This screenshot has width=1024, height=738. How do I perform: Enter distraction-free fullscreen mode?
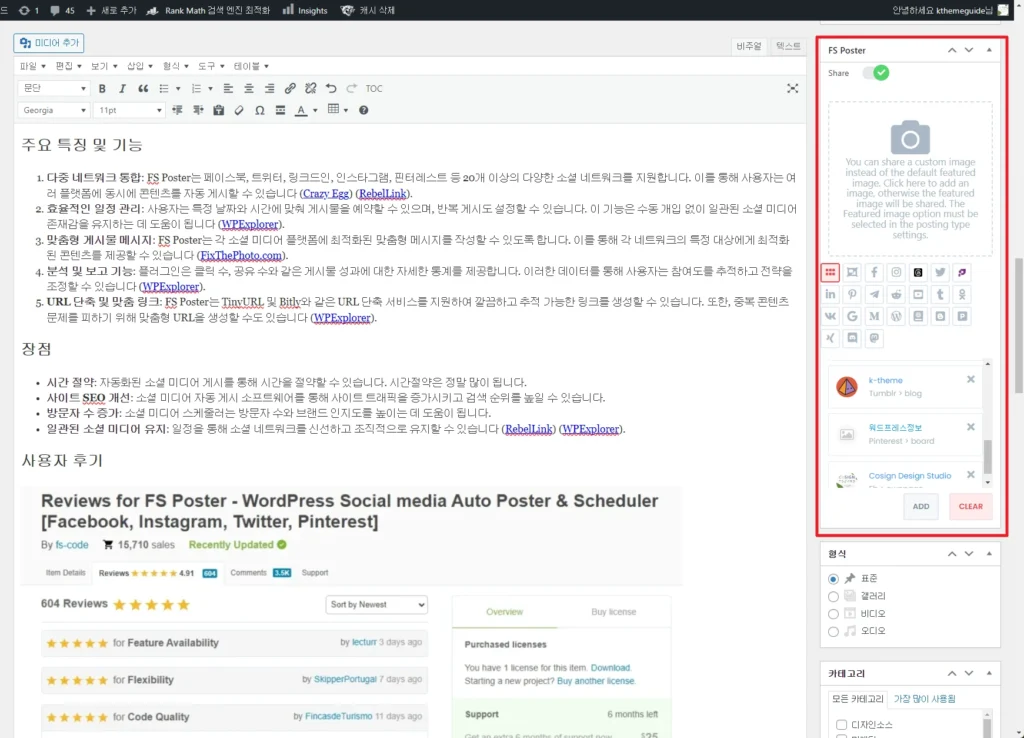(792, 88)
